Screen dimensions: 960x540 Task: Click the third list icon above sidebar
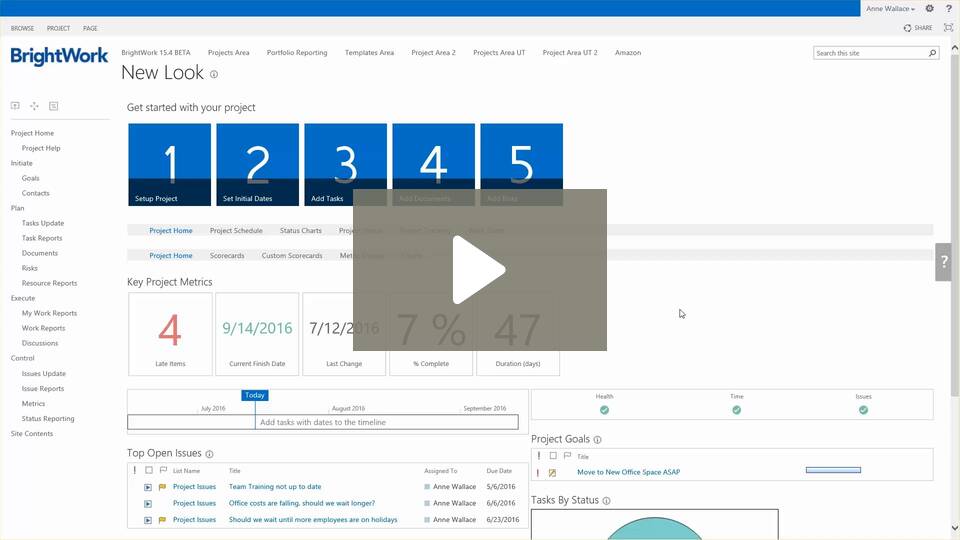(54, 106)
